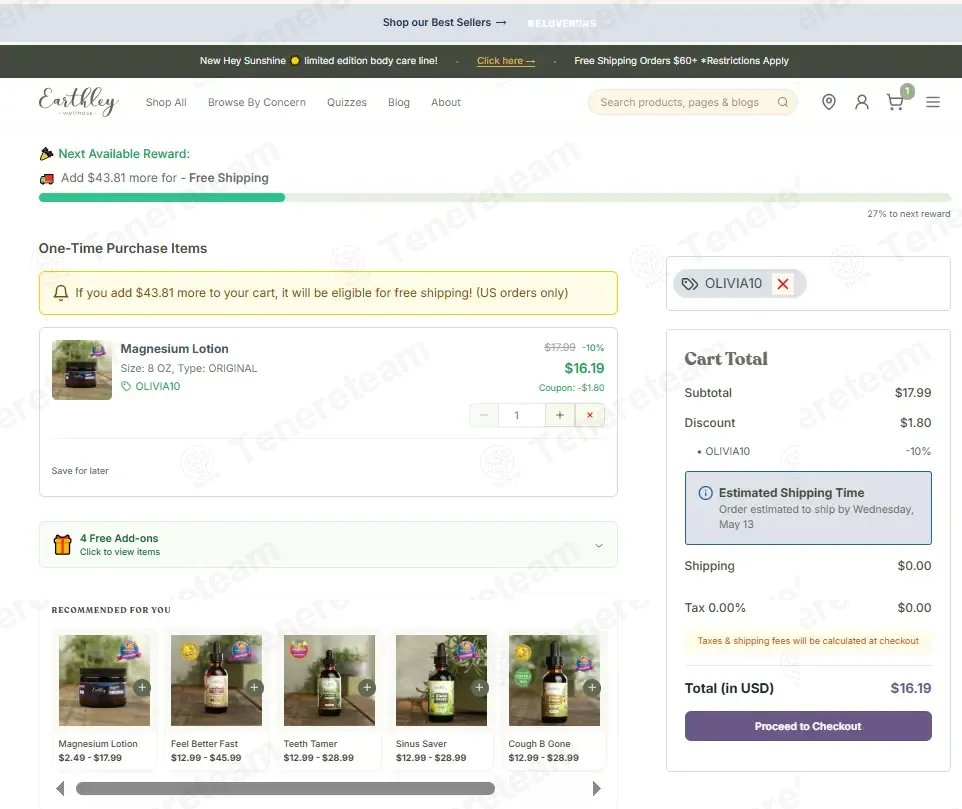Click 'Taxes & shipping fees' notice text

tap(808, 641)
